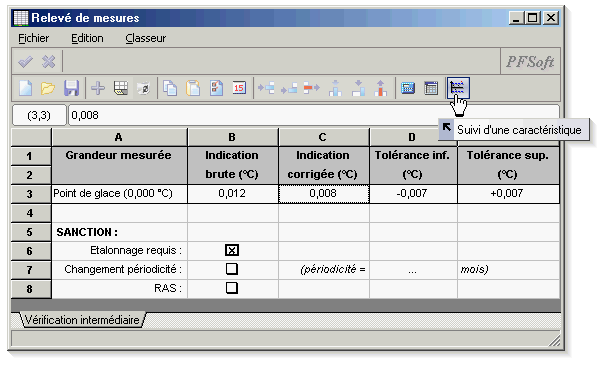This screenshot has width=600, height=368.
Task: Minimize the Relevé de mesures window
Action: coord(517,18)
